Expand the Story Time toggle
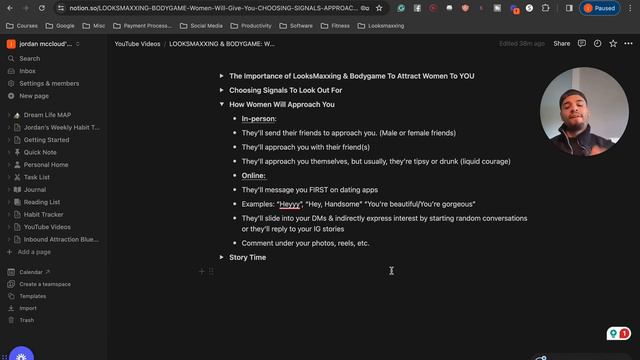The image size is (640, 360). tap(221, 258)
